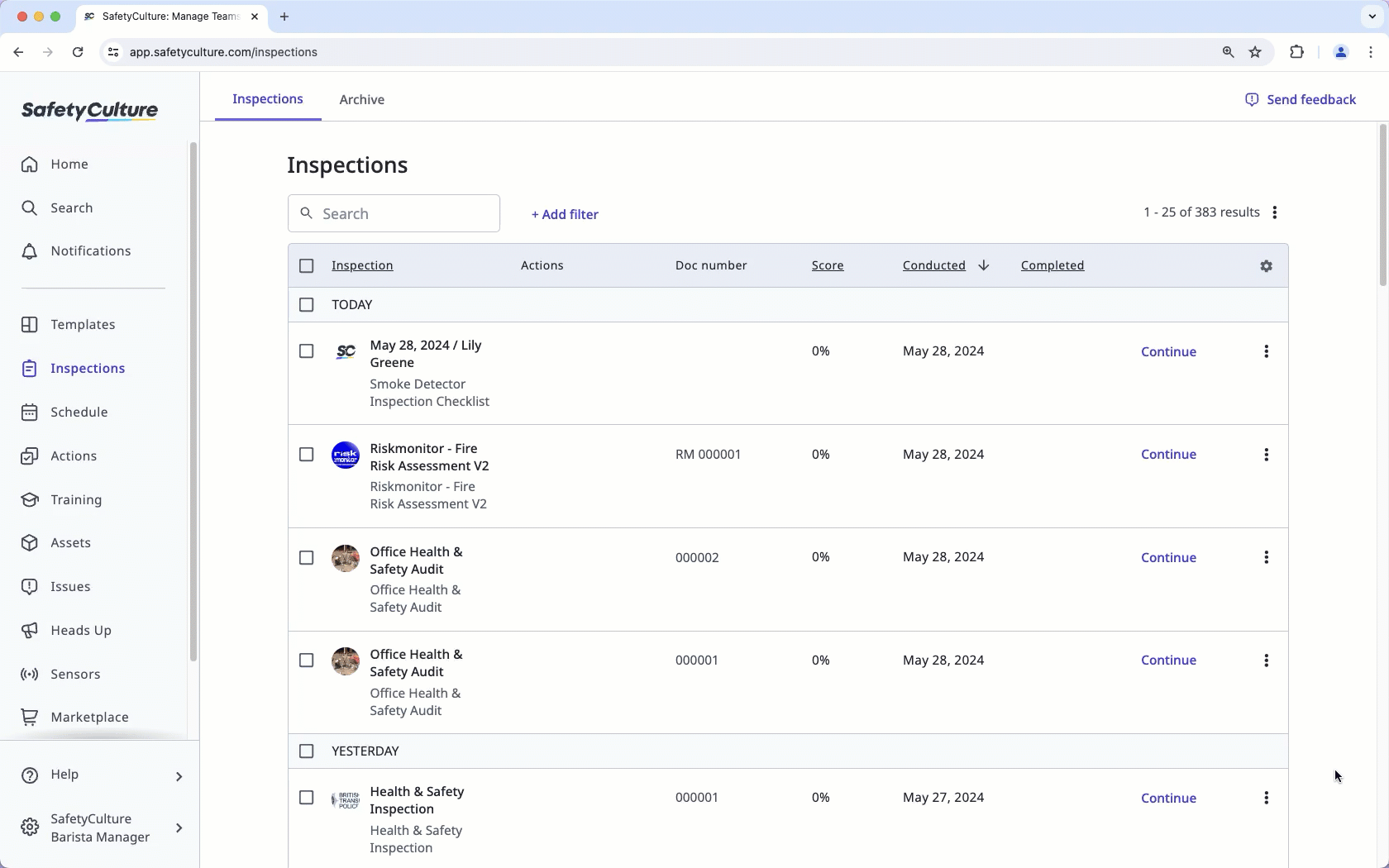Go to Assets in the sidebar

56,542
